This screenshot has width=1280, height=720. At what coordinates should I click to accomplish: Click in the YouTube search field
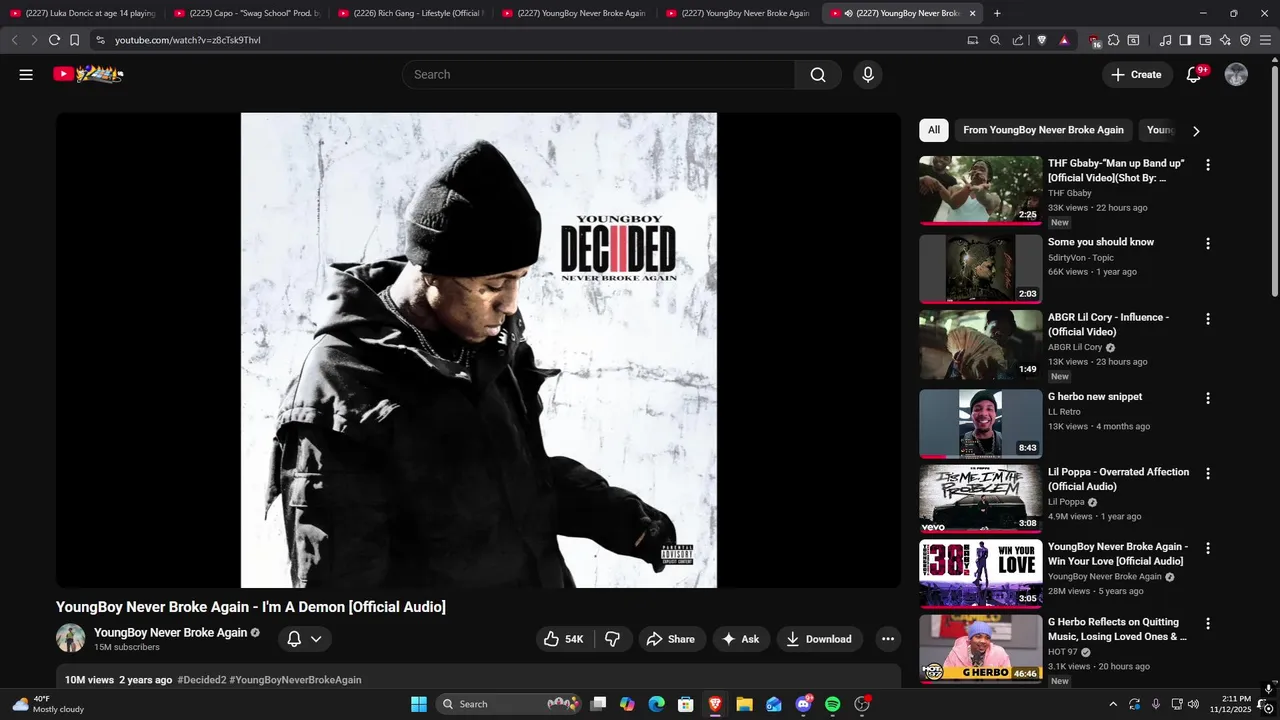point(598,75)
